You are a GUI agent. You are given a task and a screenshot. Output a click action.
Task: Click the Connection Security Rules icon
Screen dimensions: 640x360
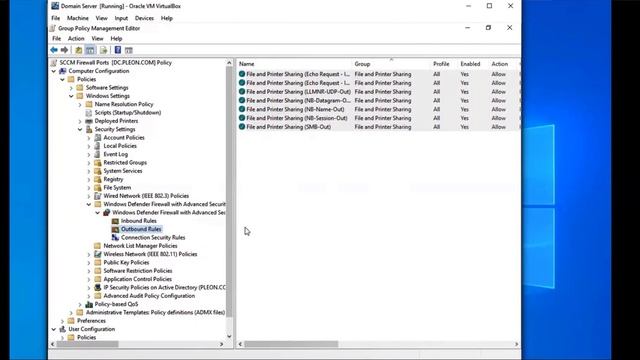tap(116, 238)
